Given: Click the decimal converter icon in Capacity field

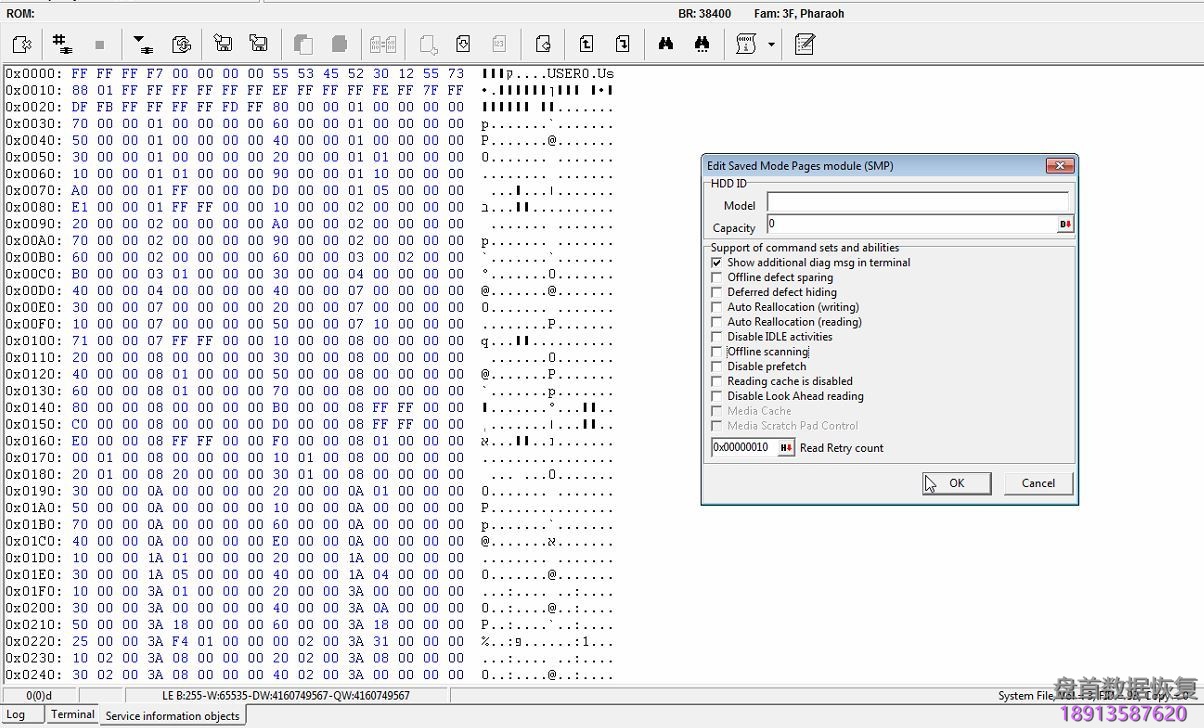Looking at the screenshot, I should 1065,224.
